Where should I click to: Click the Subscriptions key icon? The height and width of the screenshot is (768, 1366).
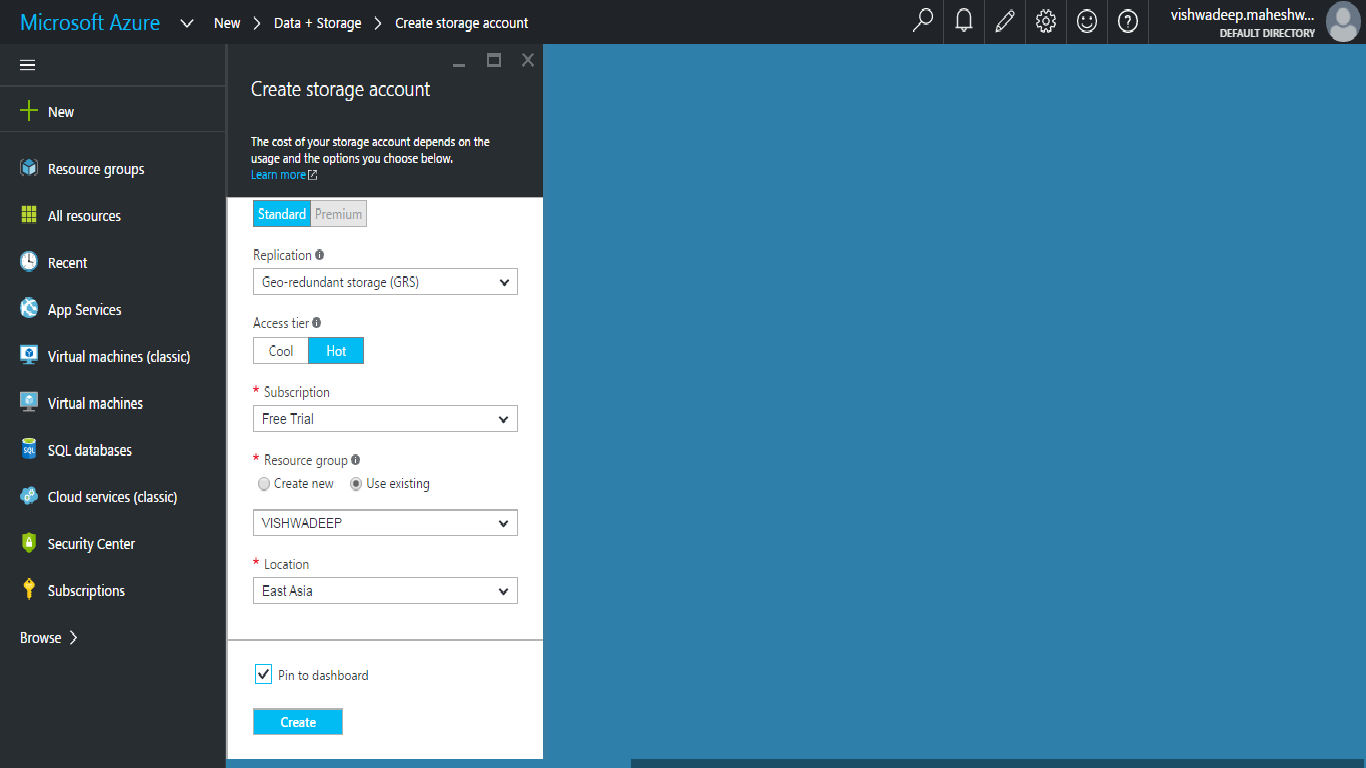click(29, 590)
